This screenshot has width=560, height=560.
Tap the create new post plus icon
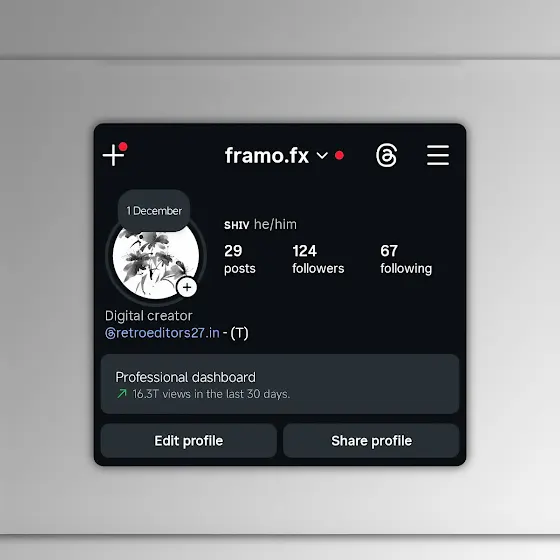114,155
